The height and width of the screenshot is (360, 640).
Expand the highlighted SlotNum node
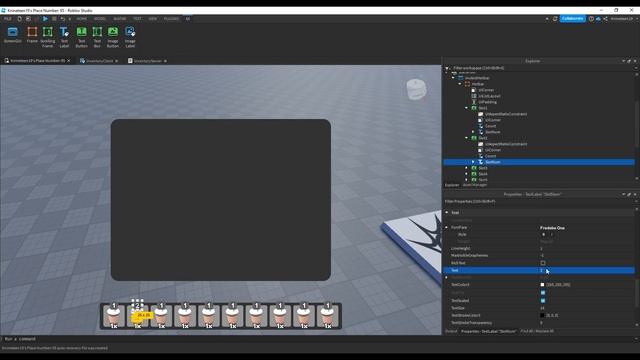473,162
